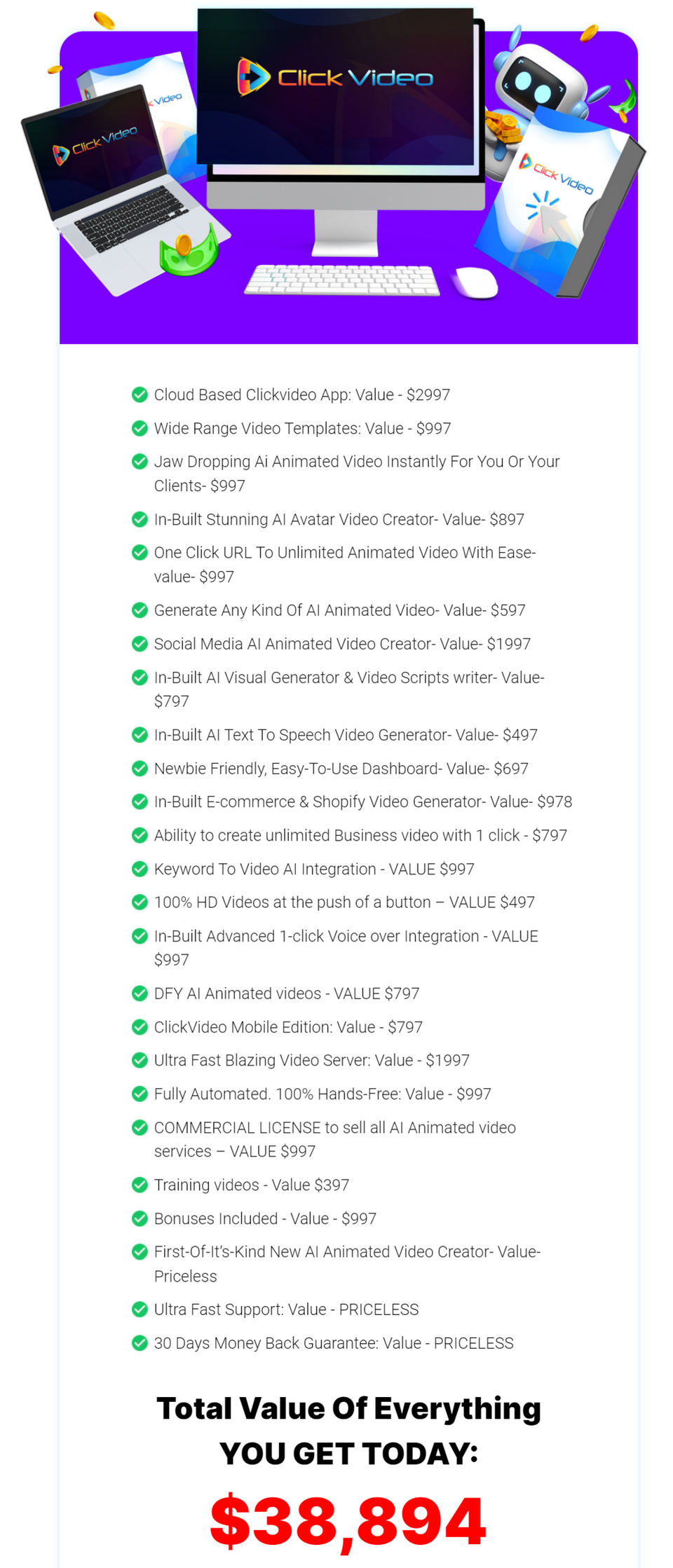Click the Newbie Friendly Easy-To-Use Dashboard line
Image resolution: width=673 pixels, height=1568 pixels.
(x=341, y=769)
